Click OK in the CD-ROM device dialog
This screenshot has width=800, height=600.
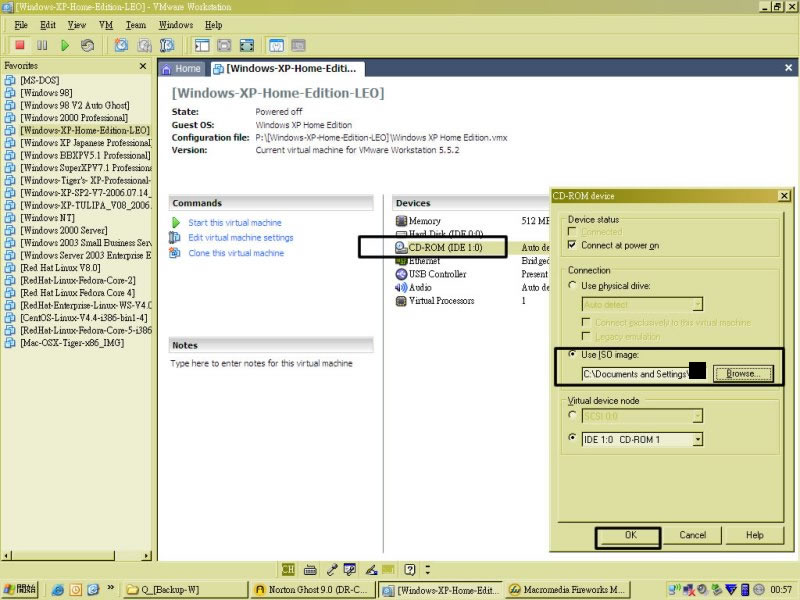(x=631, y=535)
